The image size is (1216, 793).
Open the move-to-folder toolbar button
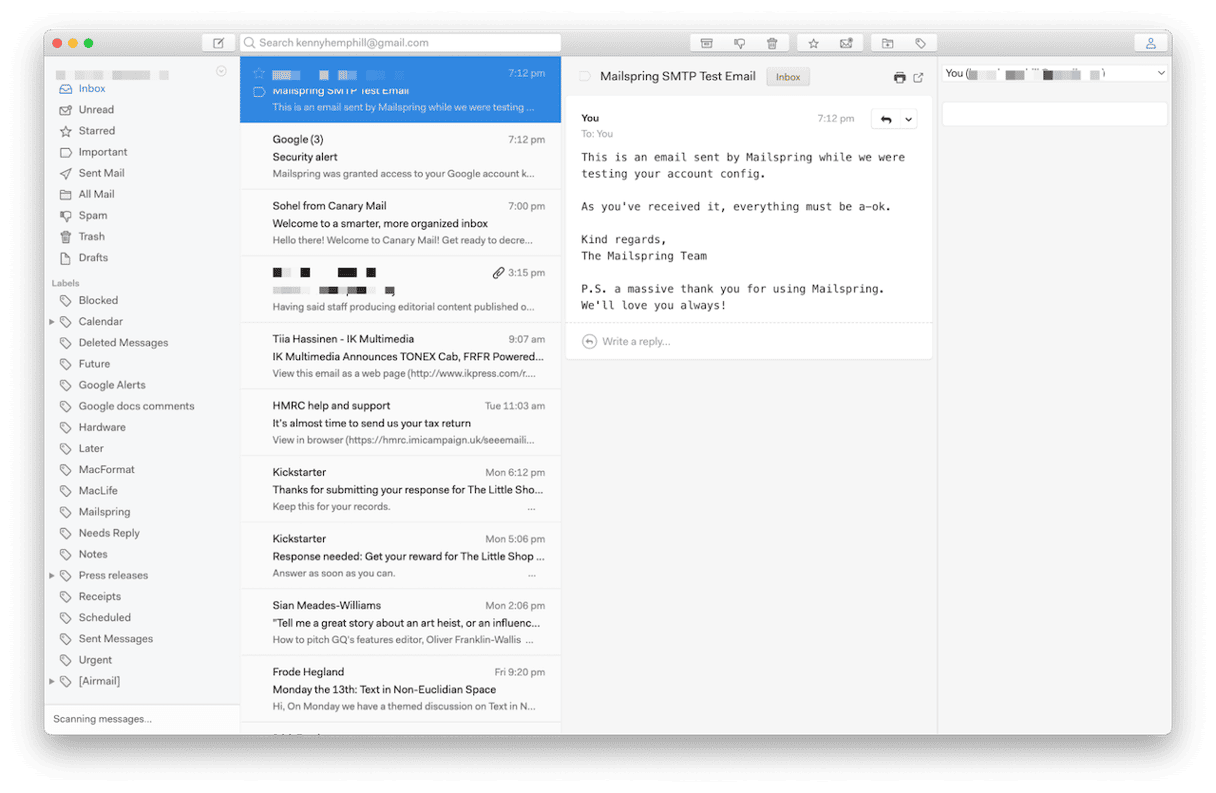(x=887, y=43)
